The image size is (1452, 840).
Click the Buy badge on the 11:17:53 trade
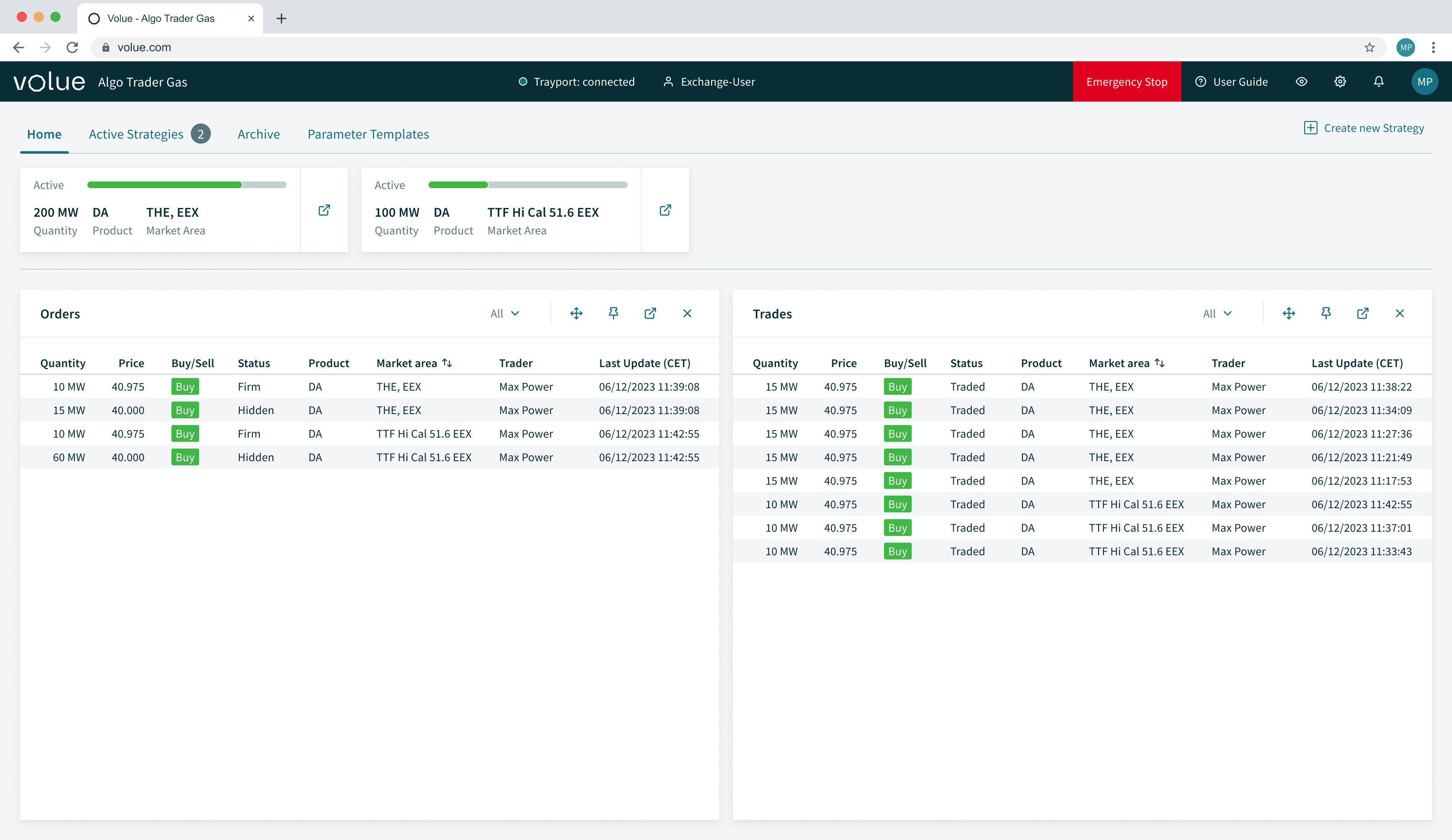coord(898,481)
